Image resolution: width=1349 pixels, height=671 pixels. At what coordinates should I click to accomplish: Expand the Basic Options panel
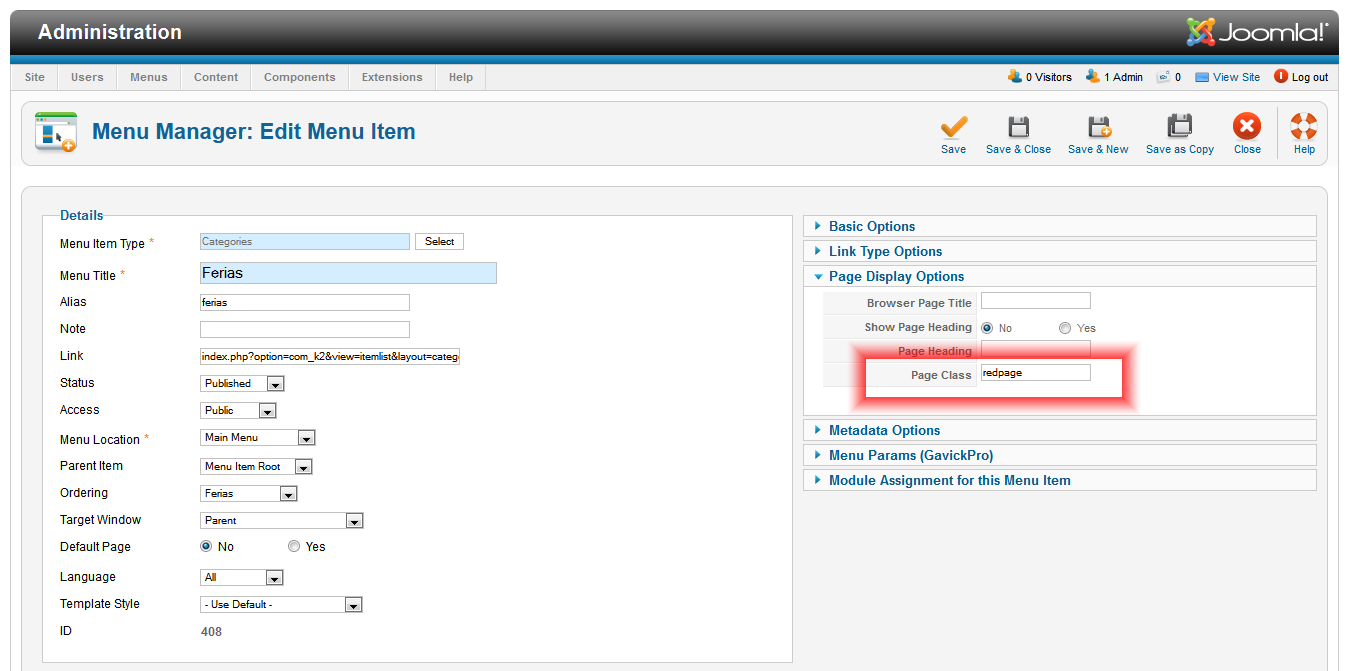pos(1060,226)
